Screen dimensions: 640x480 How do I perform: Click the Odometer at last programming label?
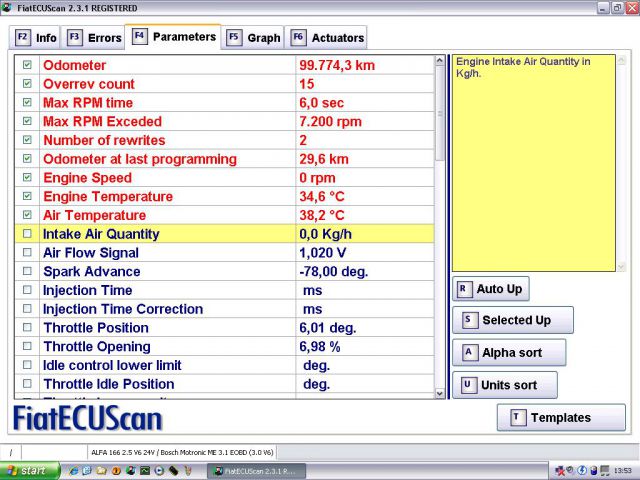click(140, 159)
